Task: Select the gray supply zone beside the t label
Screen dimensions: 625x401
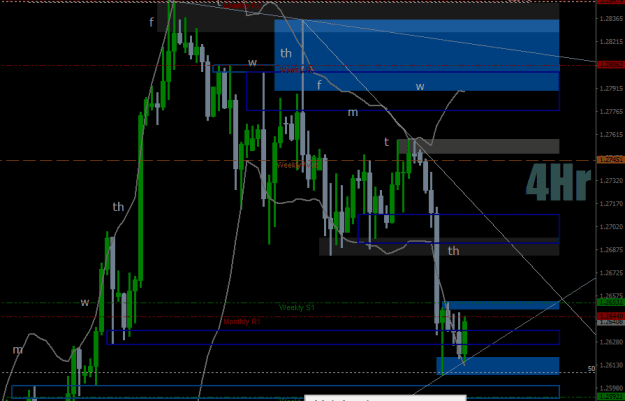Action: point(478,146)
